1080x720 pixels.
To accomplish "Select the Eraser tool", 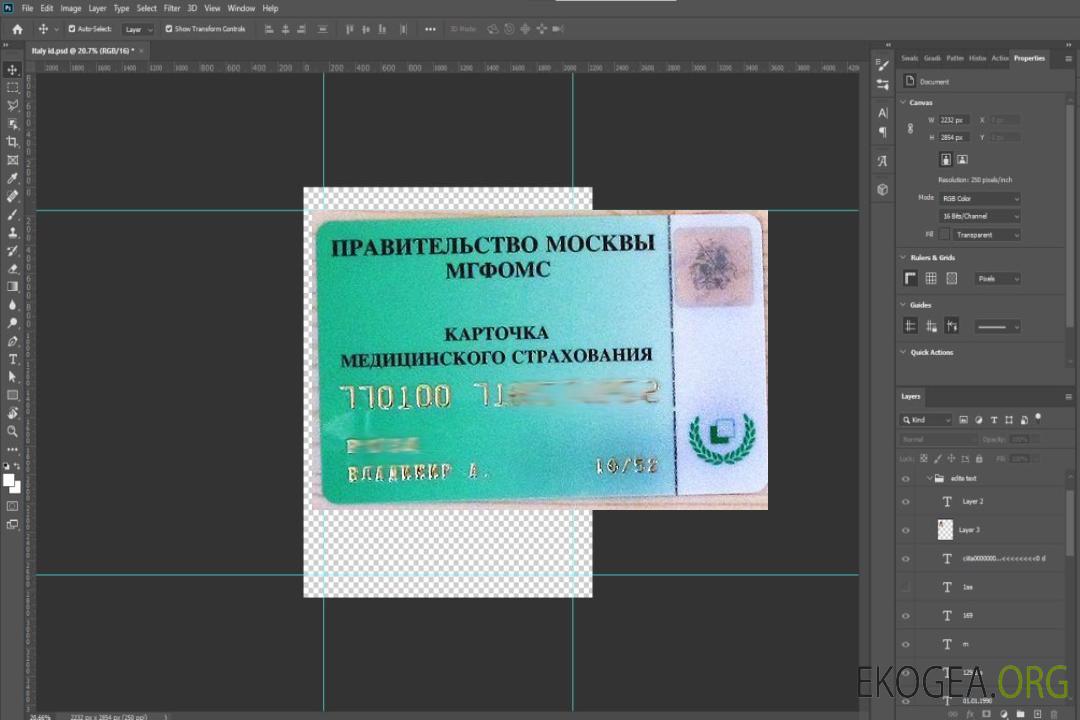I will 12,269.
